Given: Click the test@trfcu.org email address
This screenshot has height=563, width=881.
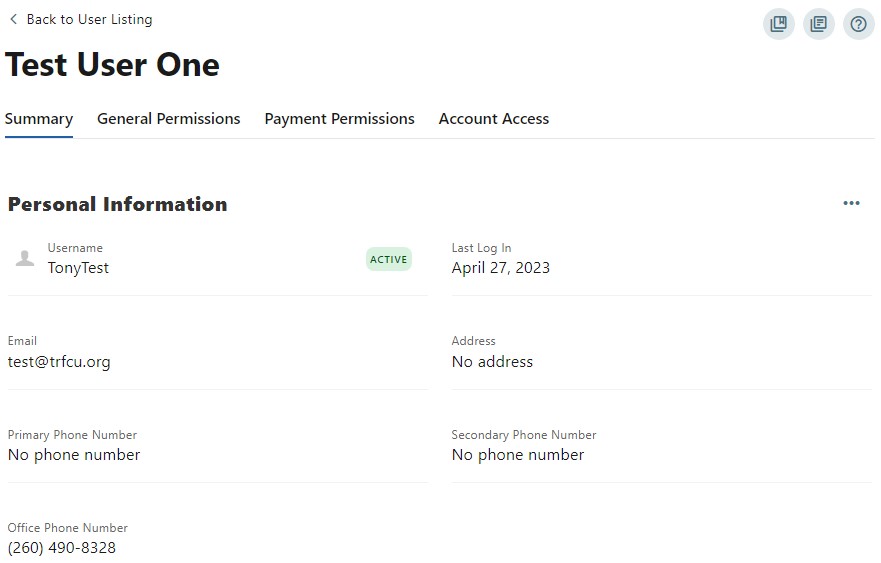Looking at the screenshot, I should (59, 362).
